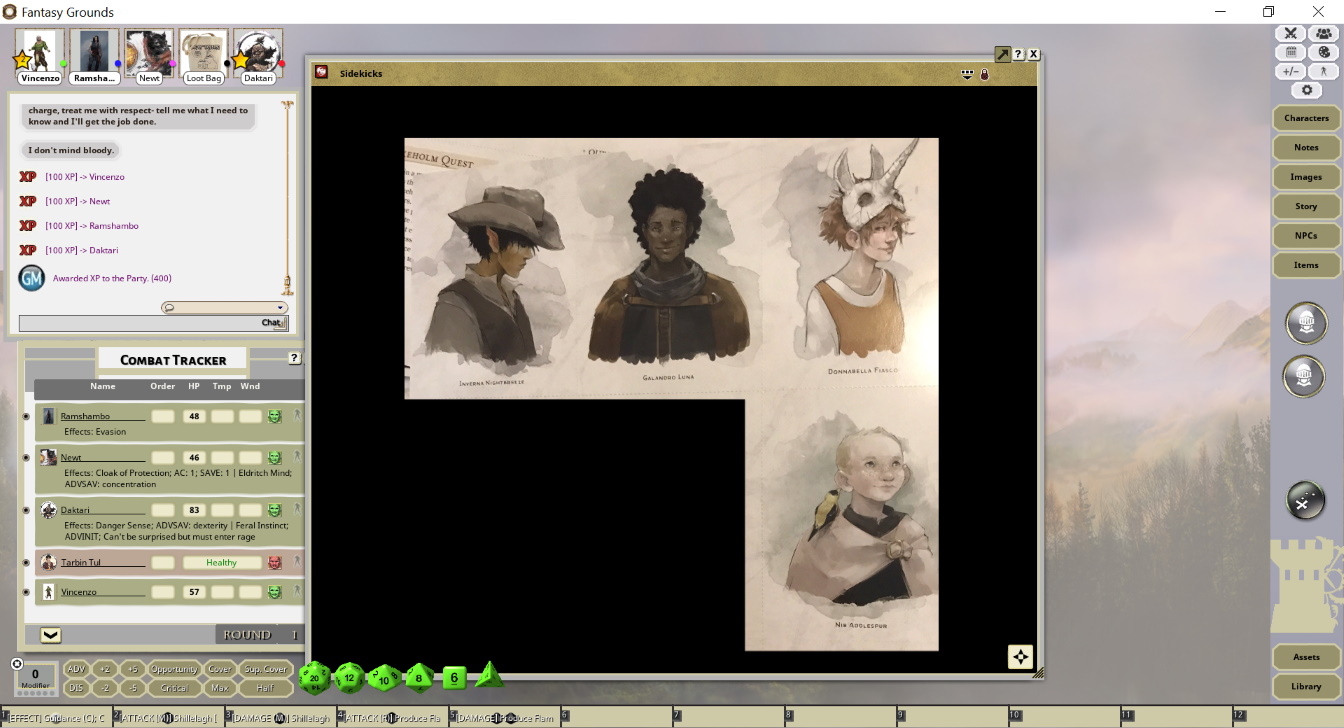Screen dimensions: 1344x728
Task: Toggle Ramshambo's active turn indicator dot
Action: click(x=26, y=416)
